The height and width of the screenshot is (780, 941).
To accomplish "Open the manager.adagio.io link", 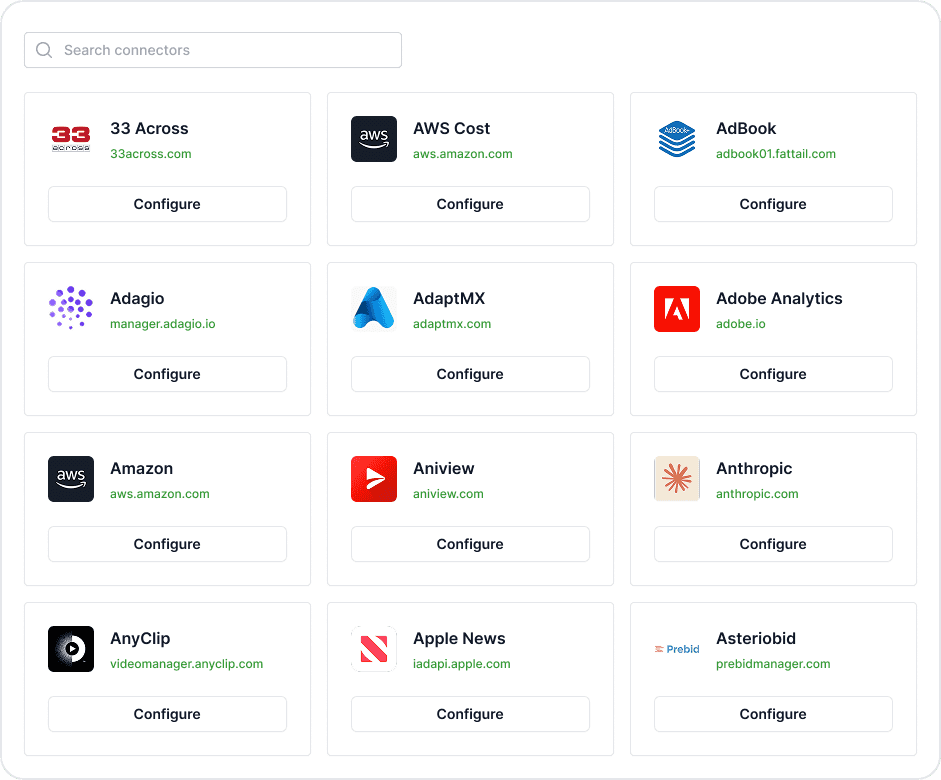I will (x=163, y=324).
